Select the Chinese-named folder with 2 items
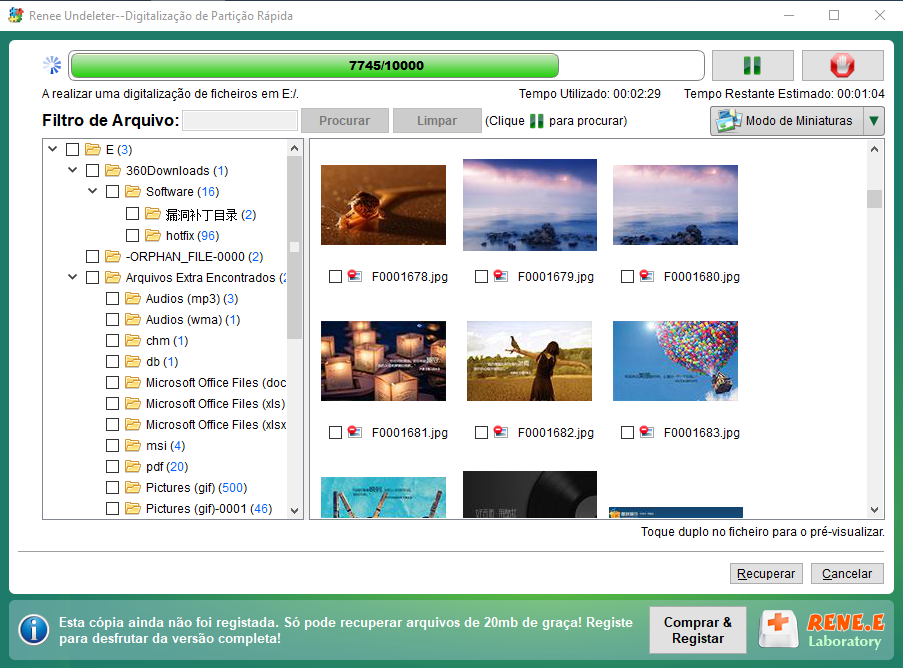Screen dimensions: 903x668 coord(211,215)
